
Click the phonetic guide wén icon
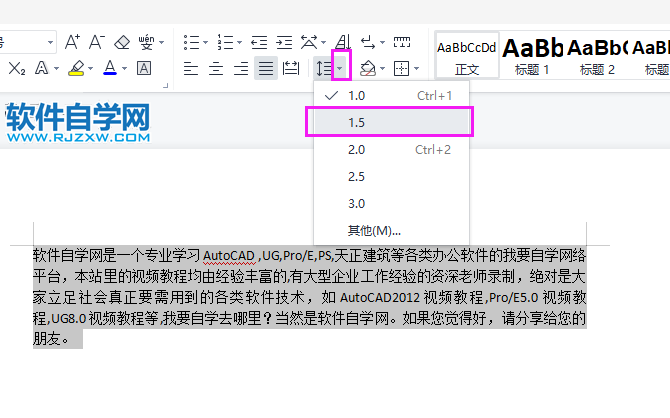point(147,42)
